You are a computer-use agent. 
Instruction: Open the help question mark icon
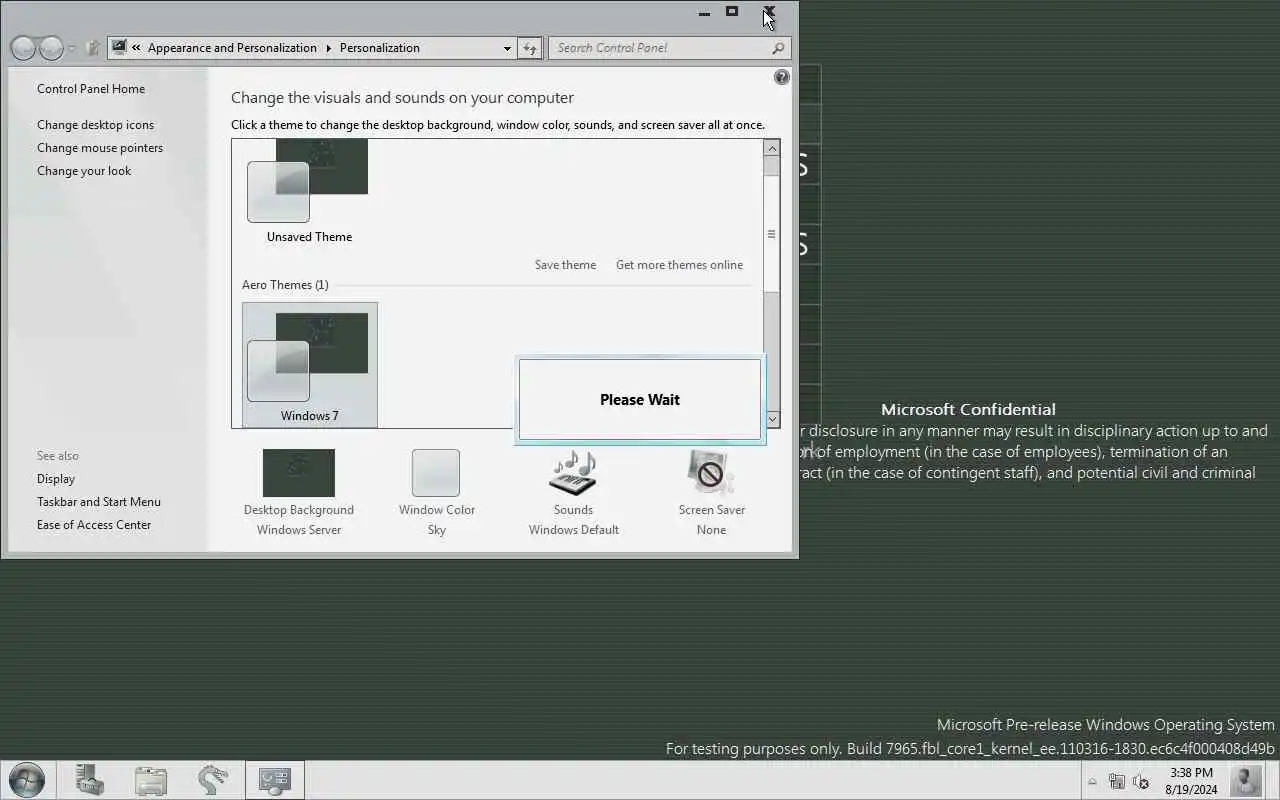[782, 77]
